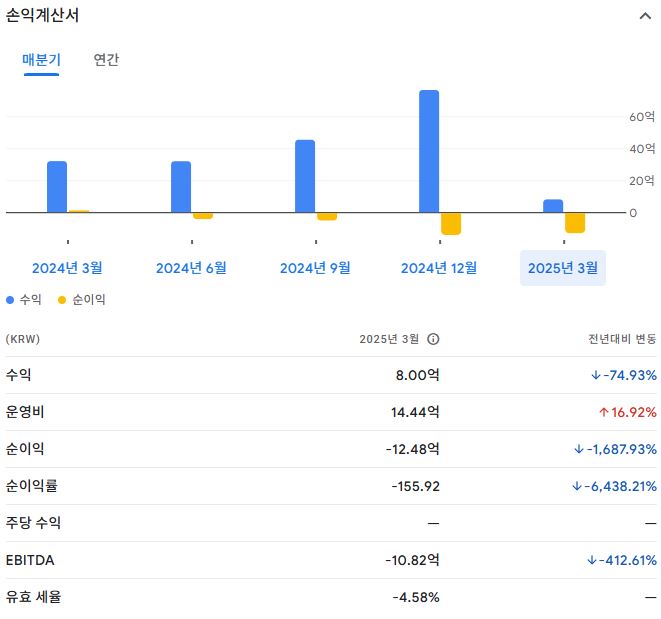
Task: Click the yellow 순이익 legend dot
Action: point(62,300)
